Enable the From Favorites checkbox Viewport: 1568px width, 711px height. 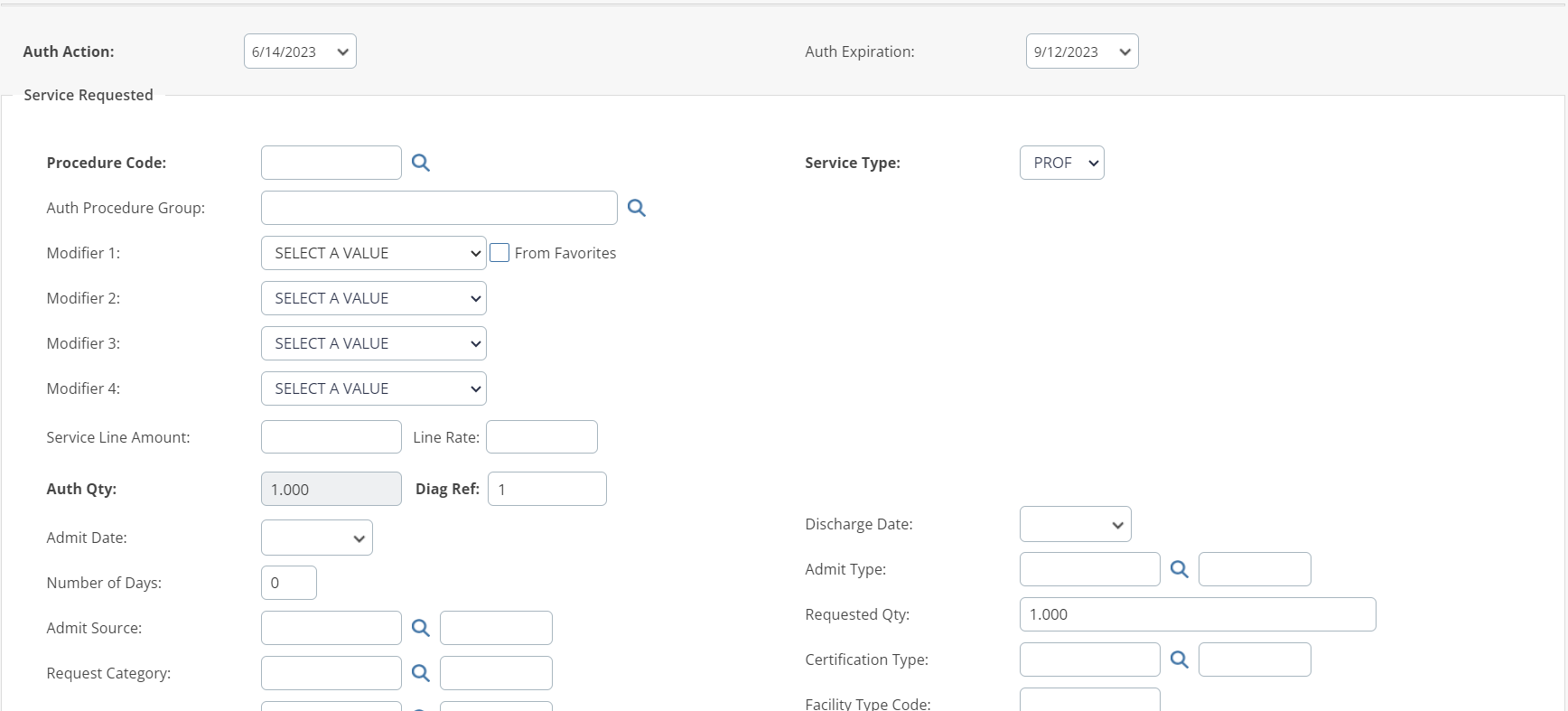[x=499, y=253]
